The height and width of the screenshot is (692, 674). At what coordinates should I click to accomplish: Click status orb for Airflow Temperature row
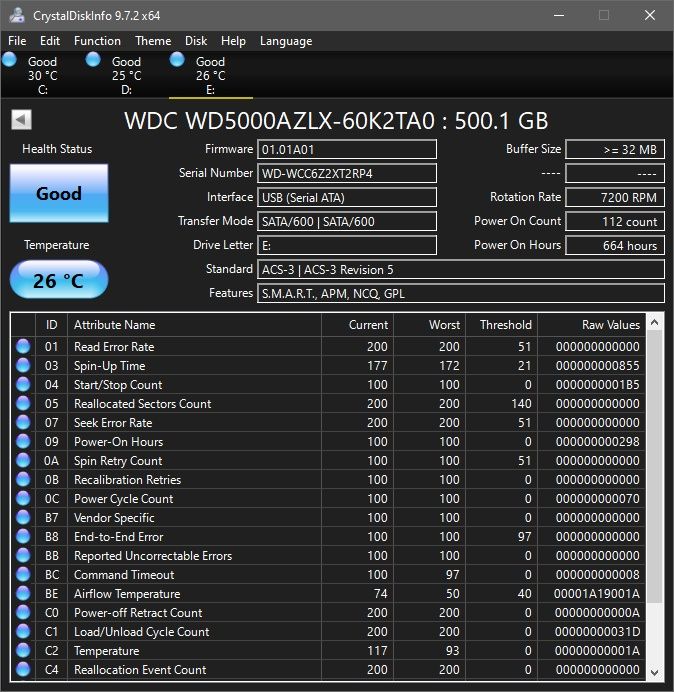click(23, 594)
